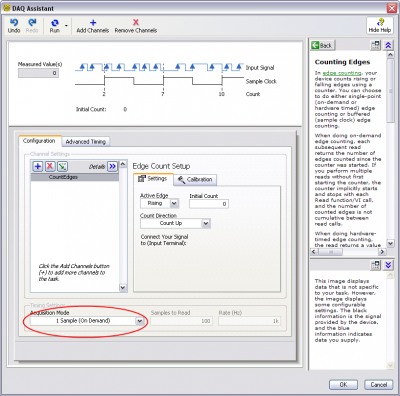Open the Active Edge dropdown
This screenshot has width=400, height=396.
(174, 203)
